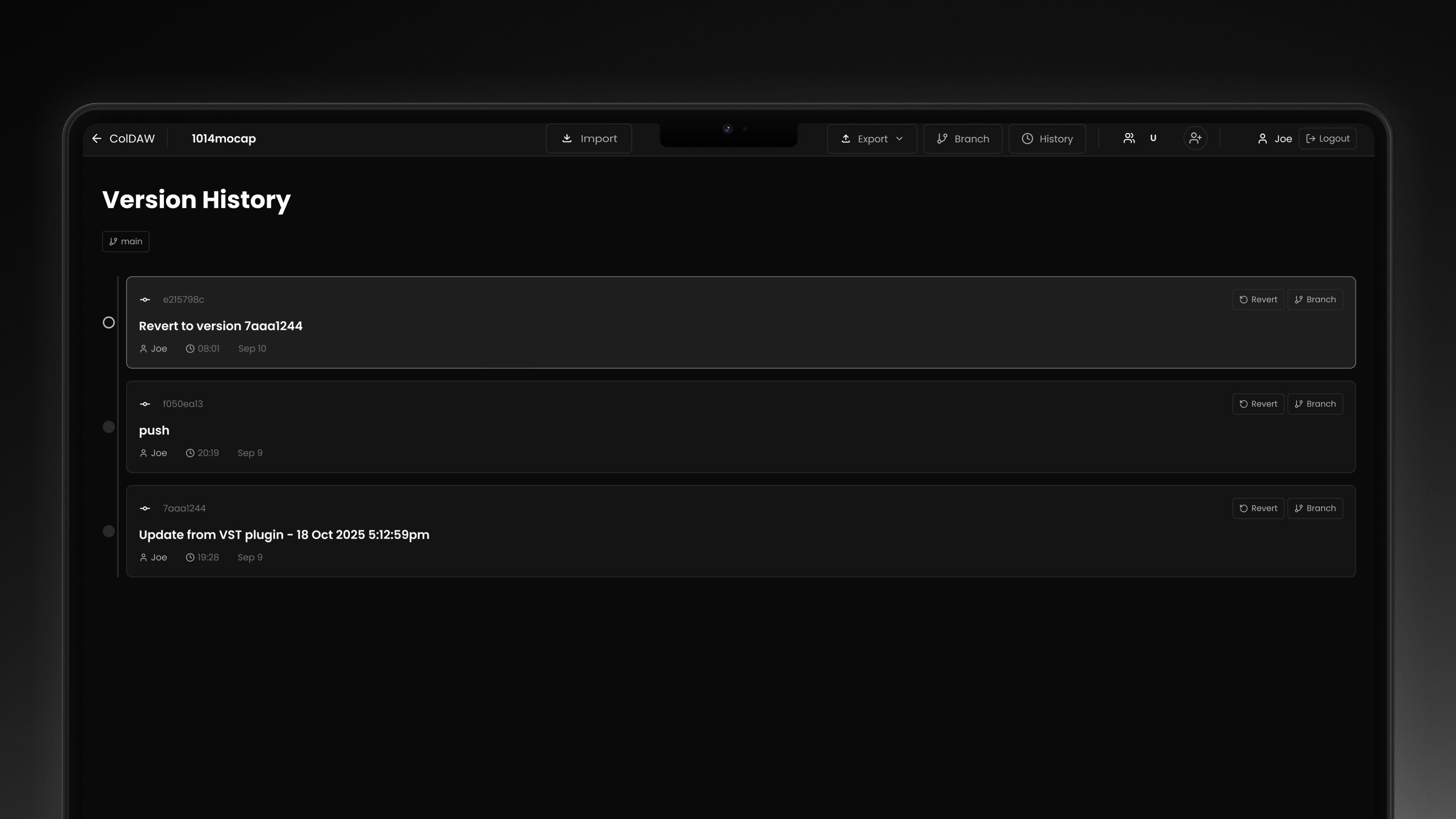
Task: Open the Import button
Action: (588, 138)
